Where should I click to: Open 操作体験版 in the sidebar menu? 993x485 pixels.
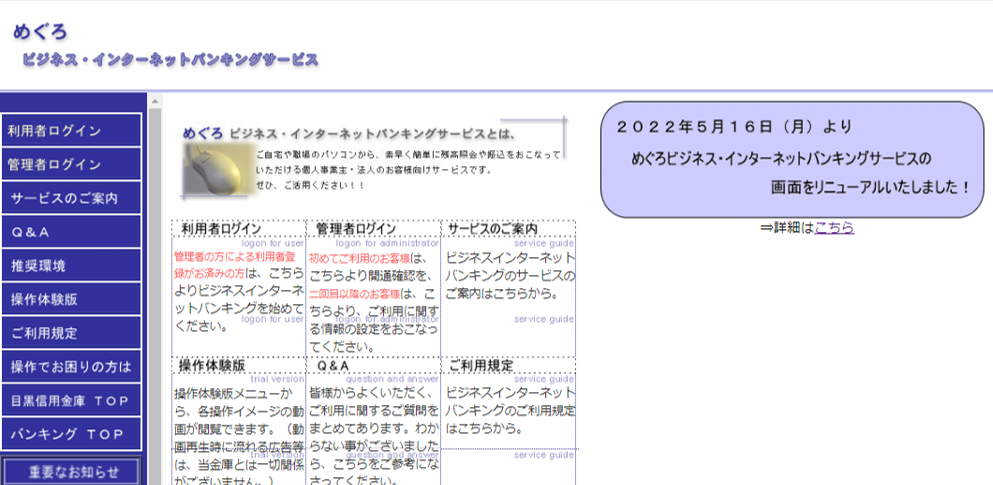(x=71, y=299)
